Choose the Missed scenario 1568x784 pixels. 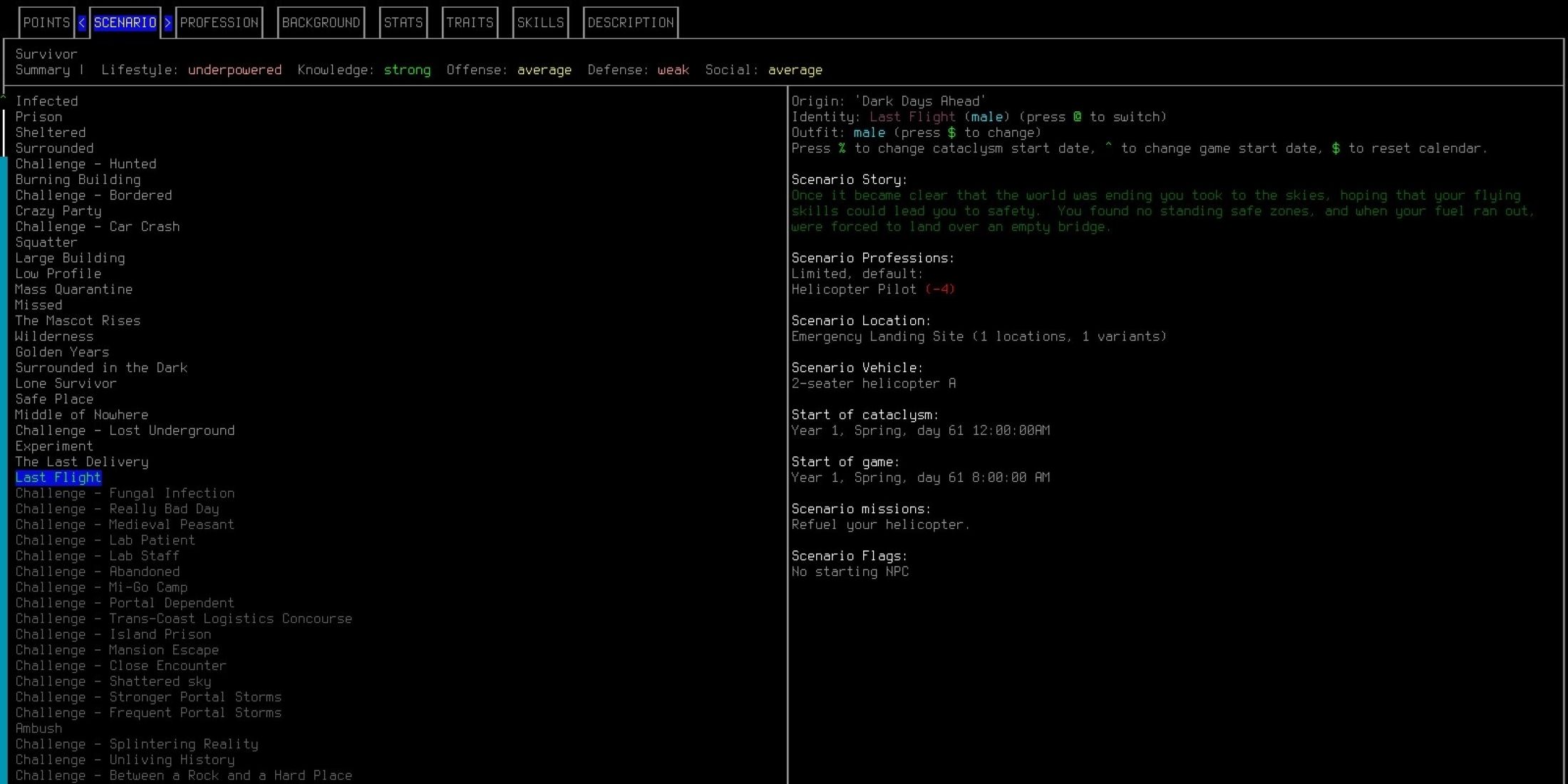point(38,305)
